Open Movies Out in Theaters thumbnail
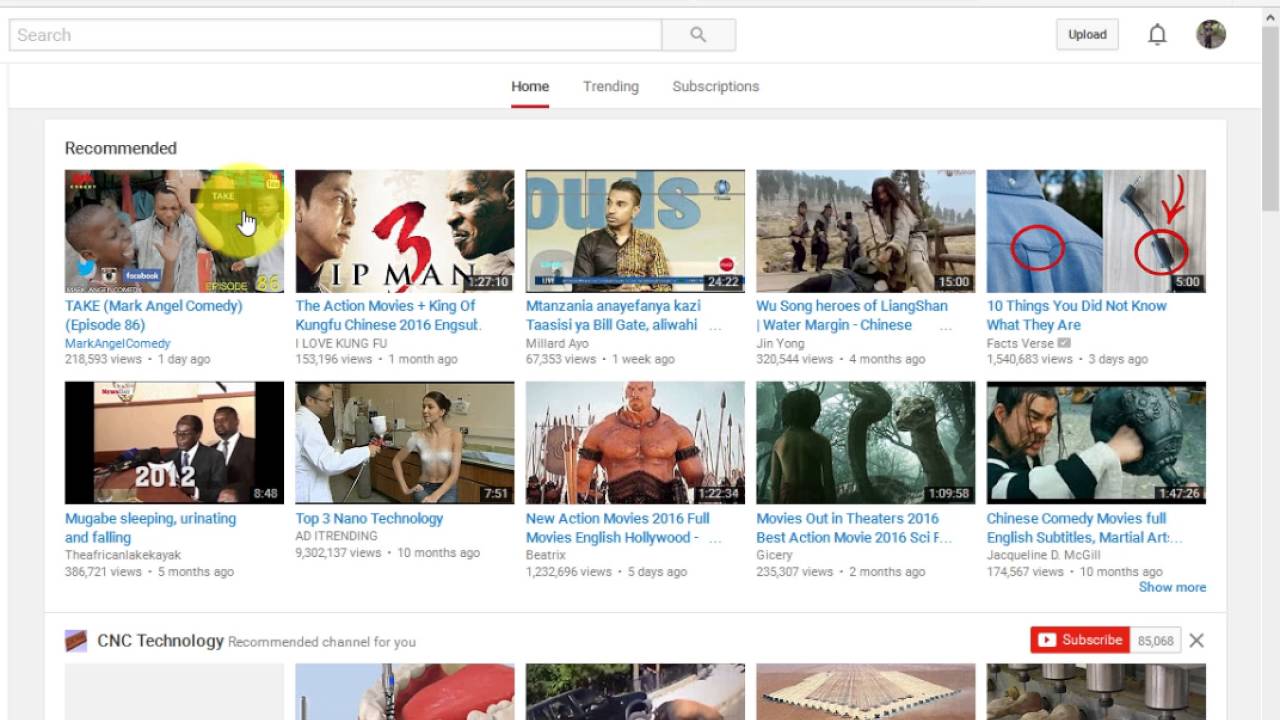This screenshot has width=1280, height=720. pyautogui.click(x=866, y=442)
